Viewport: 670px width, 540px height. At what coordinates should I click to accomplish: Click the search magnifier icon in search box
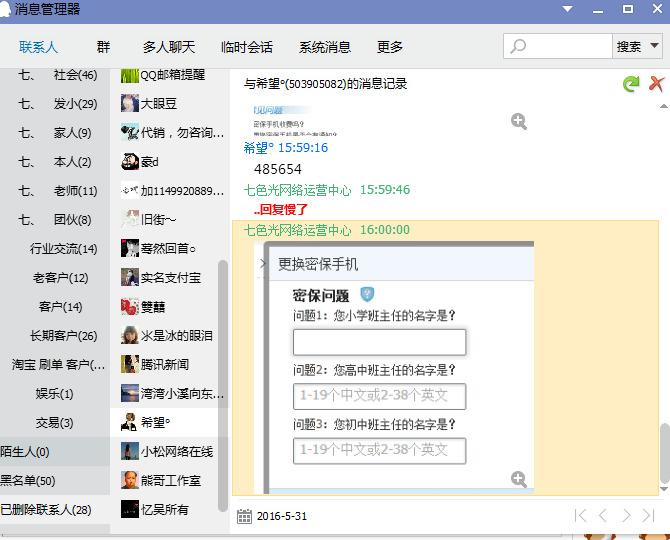click(518, 46)
